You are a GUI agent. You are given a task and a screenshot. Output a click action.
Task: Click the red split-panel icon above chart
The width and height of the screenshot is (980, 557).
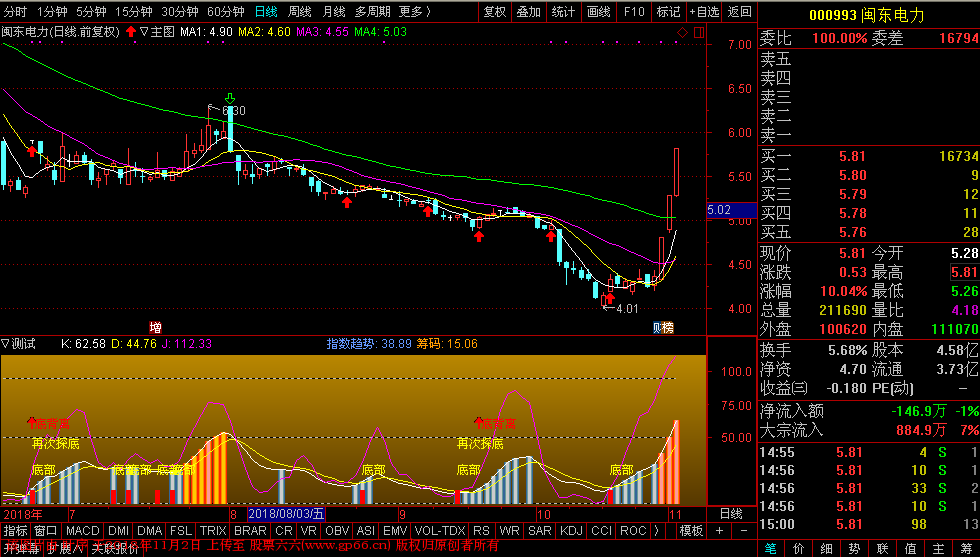[699, 32]
